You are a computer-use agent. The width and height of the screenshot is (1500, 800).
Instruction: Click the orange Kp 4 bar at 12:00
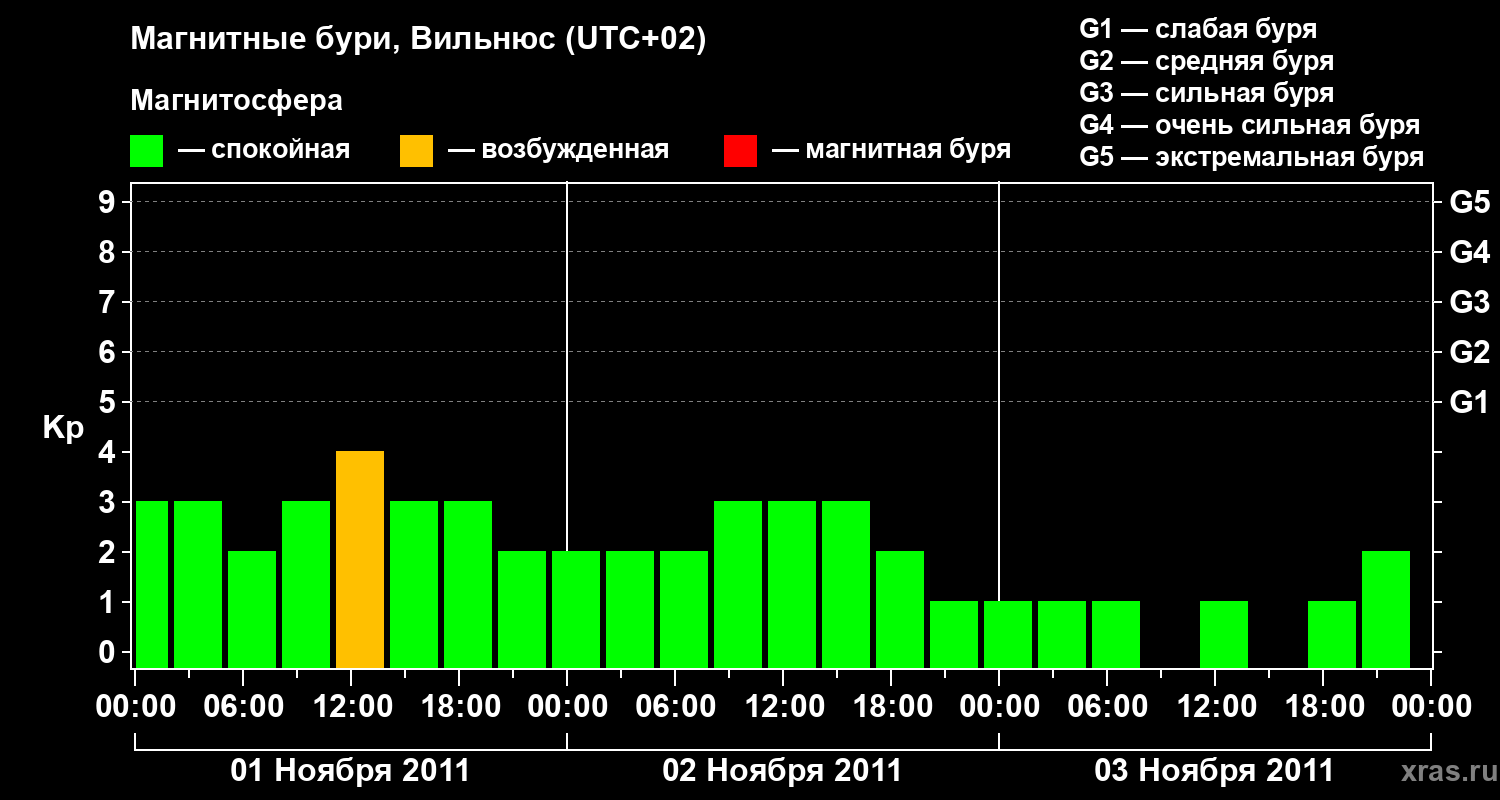pos(360,560)
